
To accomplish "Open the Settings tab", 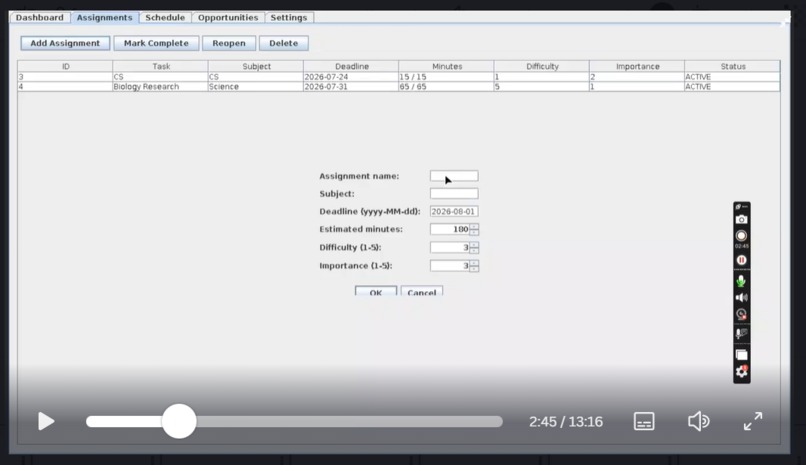I will 289,17.
